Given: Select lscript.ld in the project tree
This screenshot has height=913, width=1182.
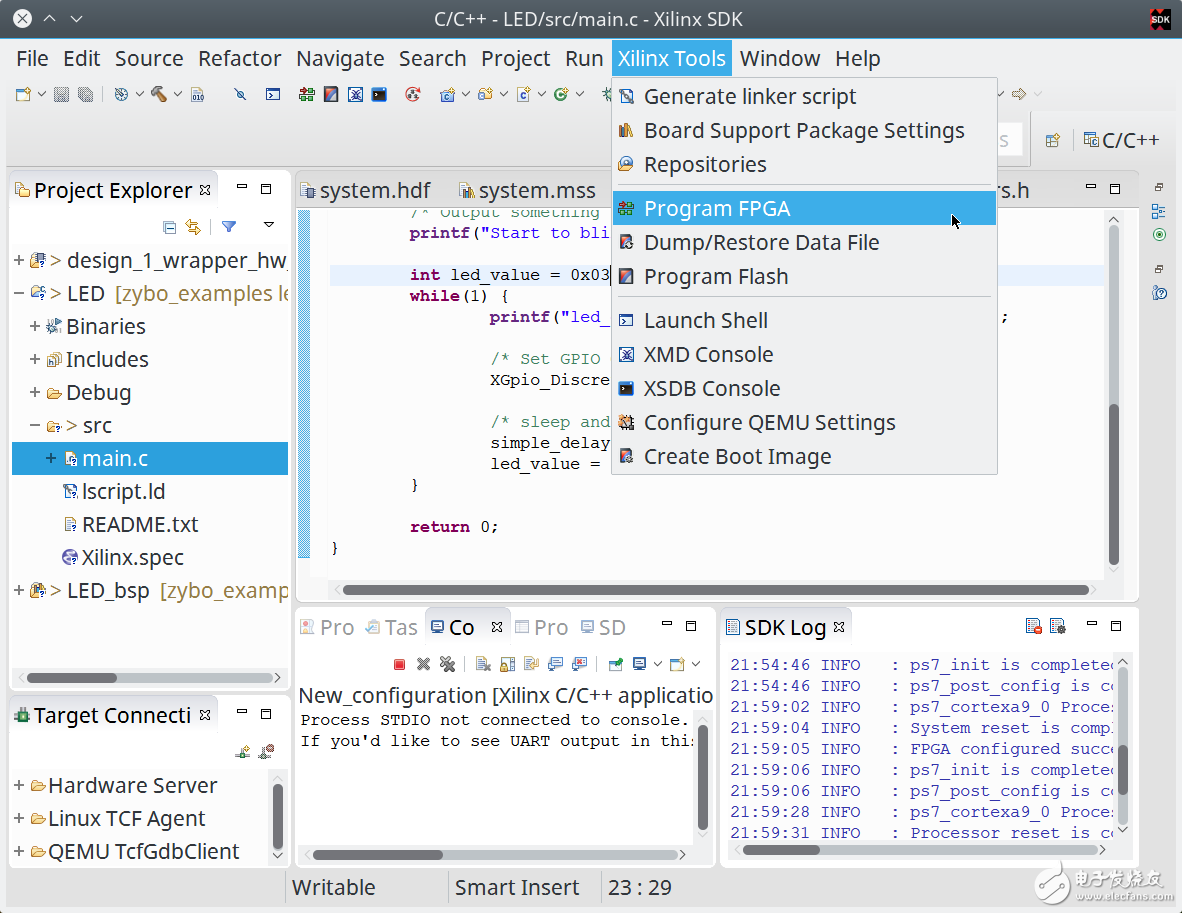Looking at the screenshot, I should pyautogui.click(x=123, y=491).
